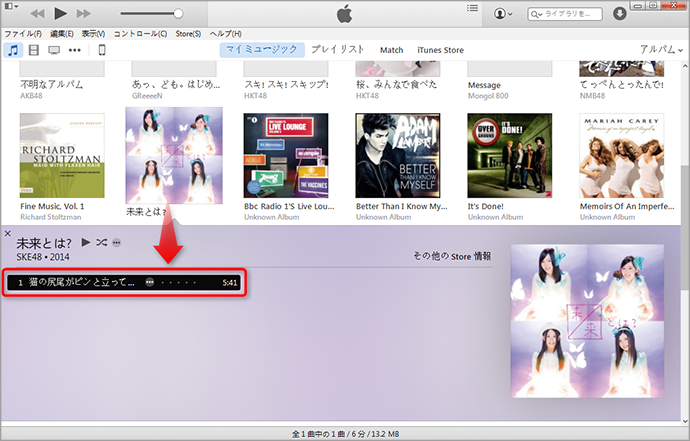This screenshot has width=690, height=441.
Task: Click the AKB48 artist name
Action: 31,96
